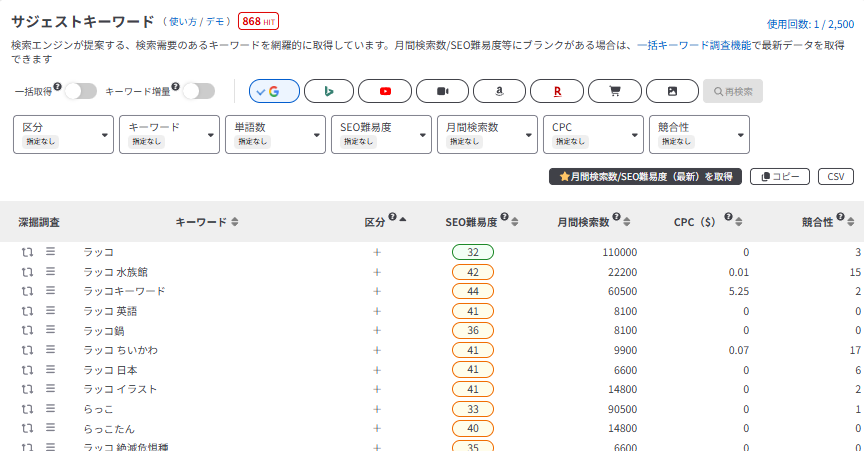Click the コピー button
Image resolution: width=864 pixels, height=451 pixels.
(780, 176)
